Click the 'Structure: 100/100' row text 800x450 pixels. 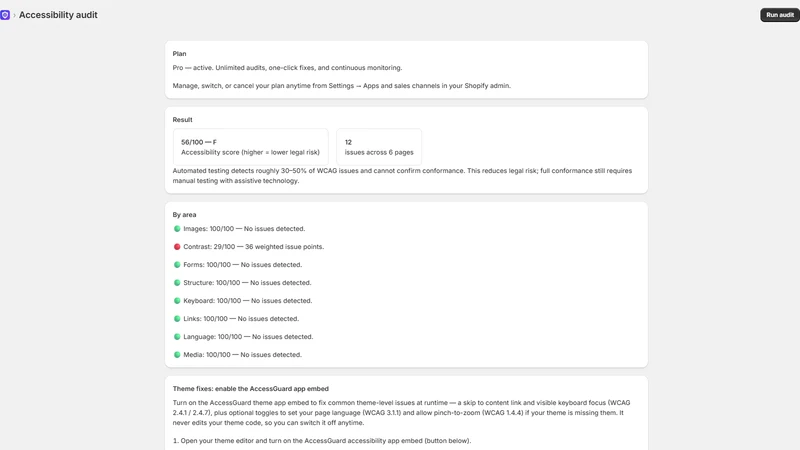point(247,283)
